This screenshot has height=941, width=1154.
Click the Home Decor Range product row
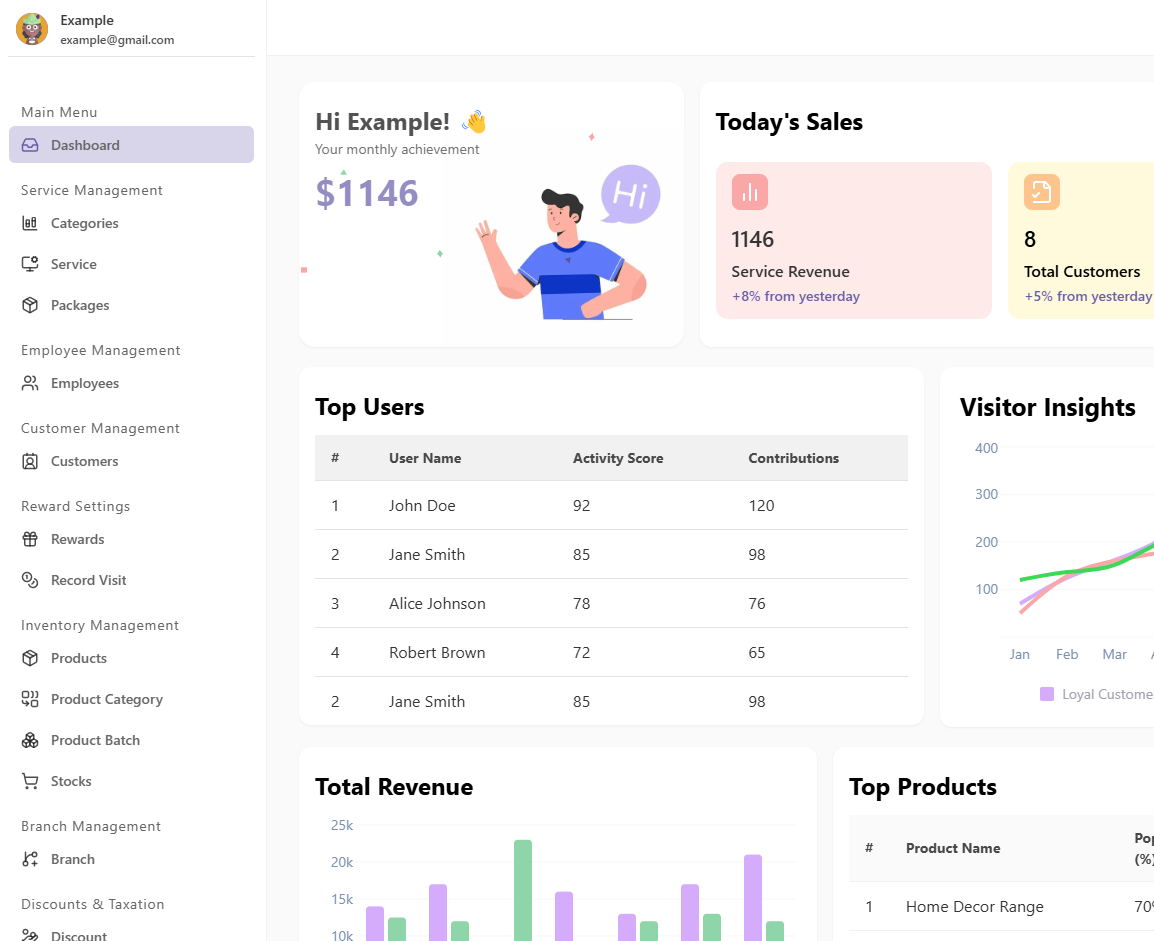point(974,907)
